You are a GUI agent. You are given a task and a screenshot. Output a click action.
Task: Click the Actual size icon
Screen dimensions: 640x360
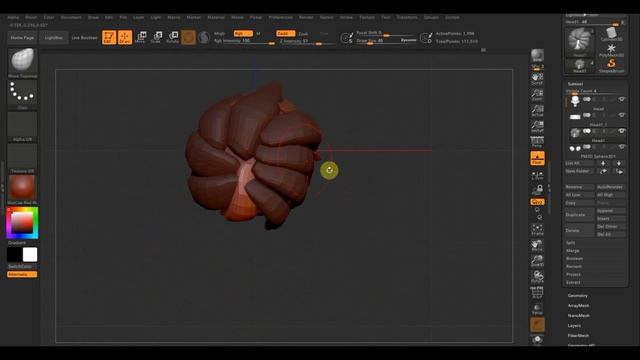coord(537,111)
